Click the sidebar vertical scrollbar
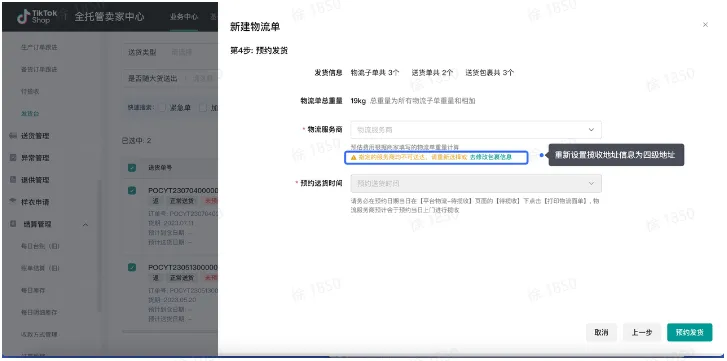Screen dimensions: 727x361 click(x=99, y=246)
